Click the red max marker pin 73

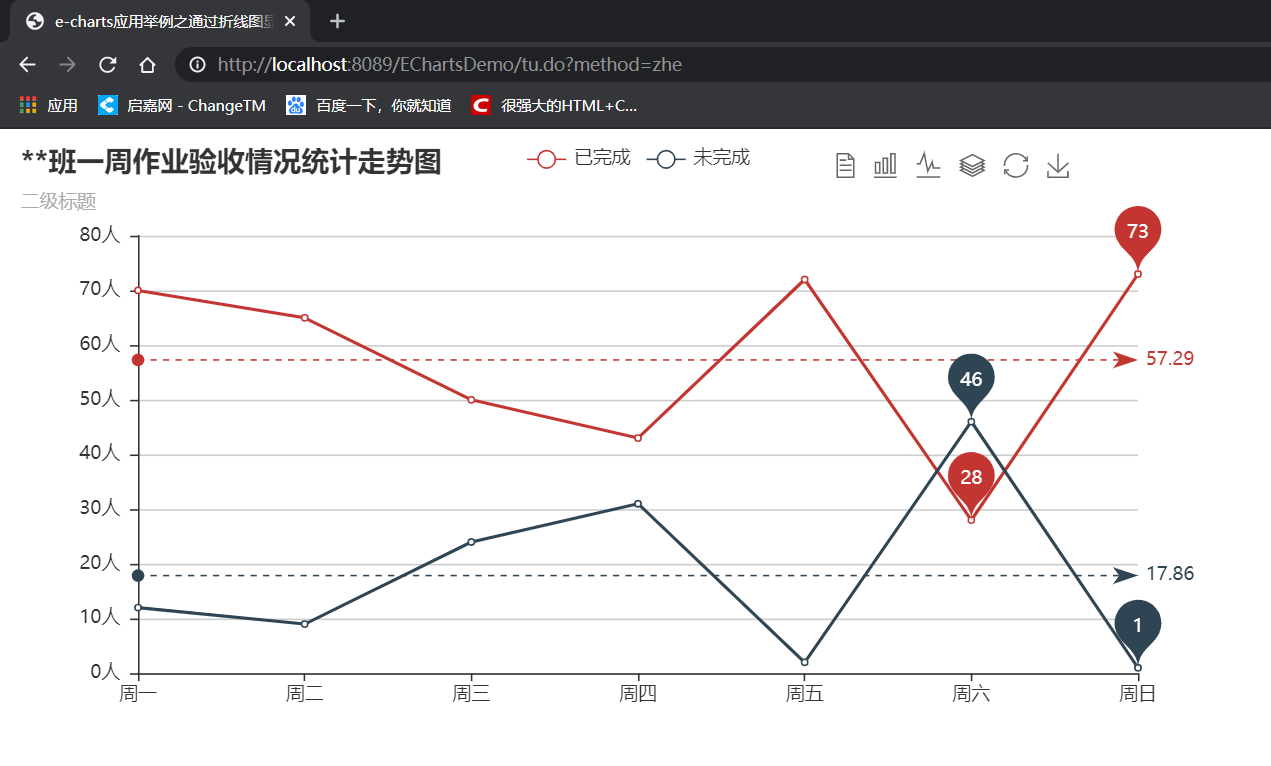(x=1138, y=232)
